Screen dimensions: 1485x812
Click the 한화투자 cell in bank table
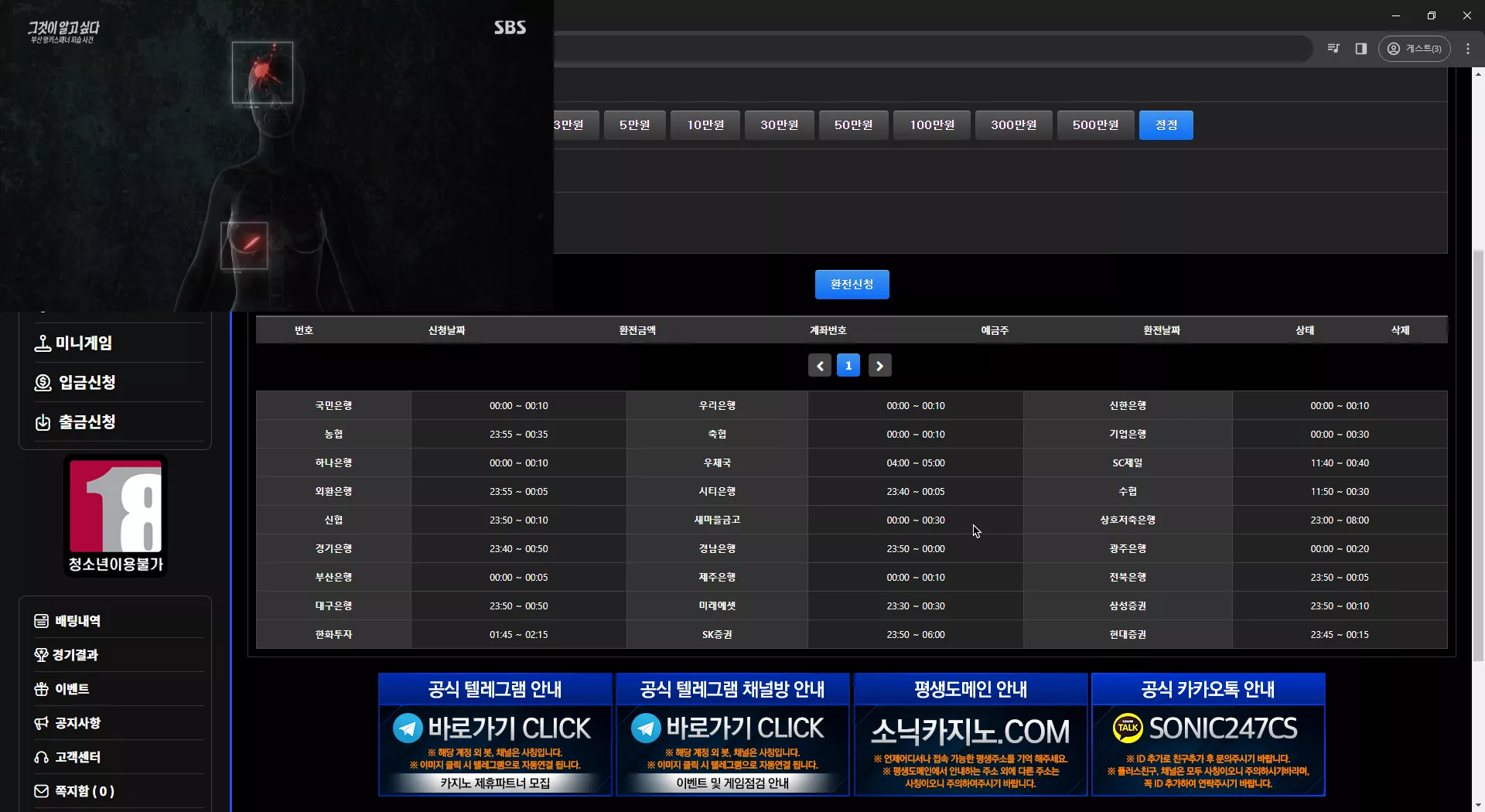333,634
